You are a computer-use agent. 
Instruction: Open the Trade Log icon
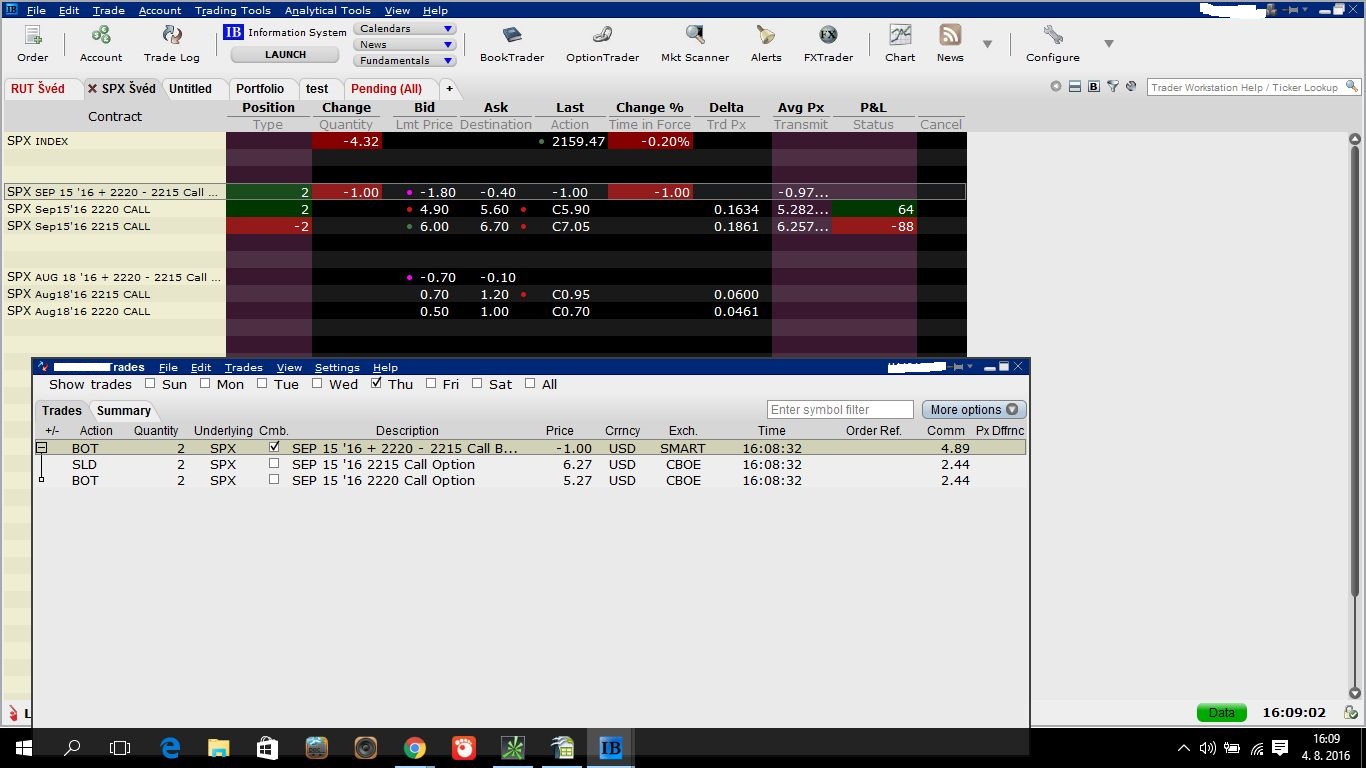coord(171,37)
